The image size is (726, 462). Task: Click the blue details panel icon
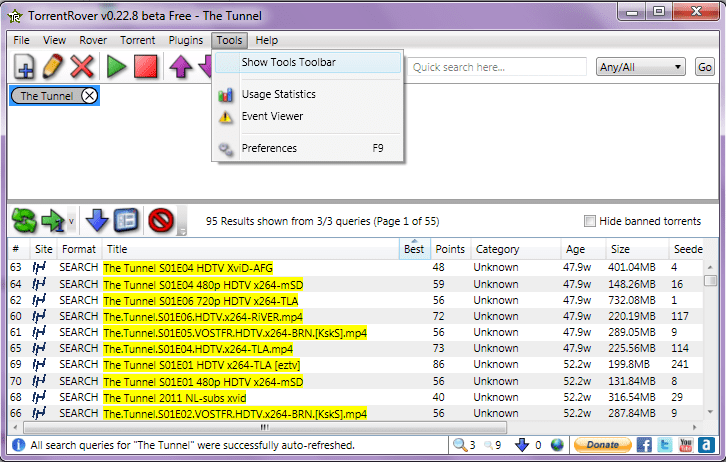click(126, 220)
